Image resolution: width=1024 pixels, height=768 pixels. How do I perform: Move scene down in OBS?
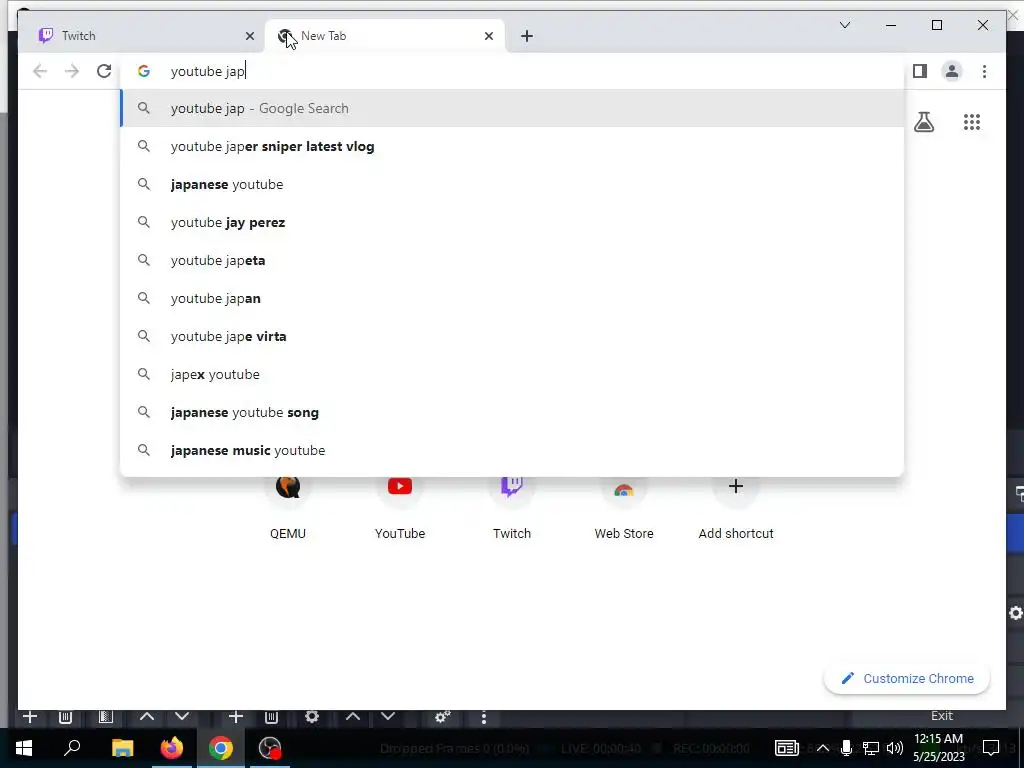pyautogui.click(x=182, y=717)
